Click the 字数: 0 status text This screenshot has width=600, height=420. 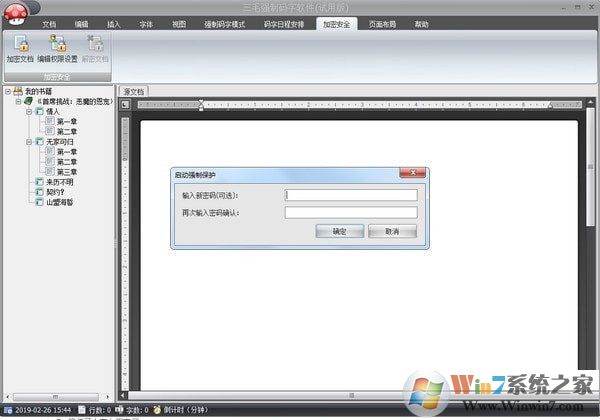[137, 410]
